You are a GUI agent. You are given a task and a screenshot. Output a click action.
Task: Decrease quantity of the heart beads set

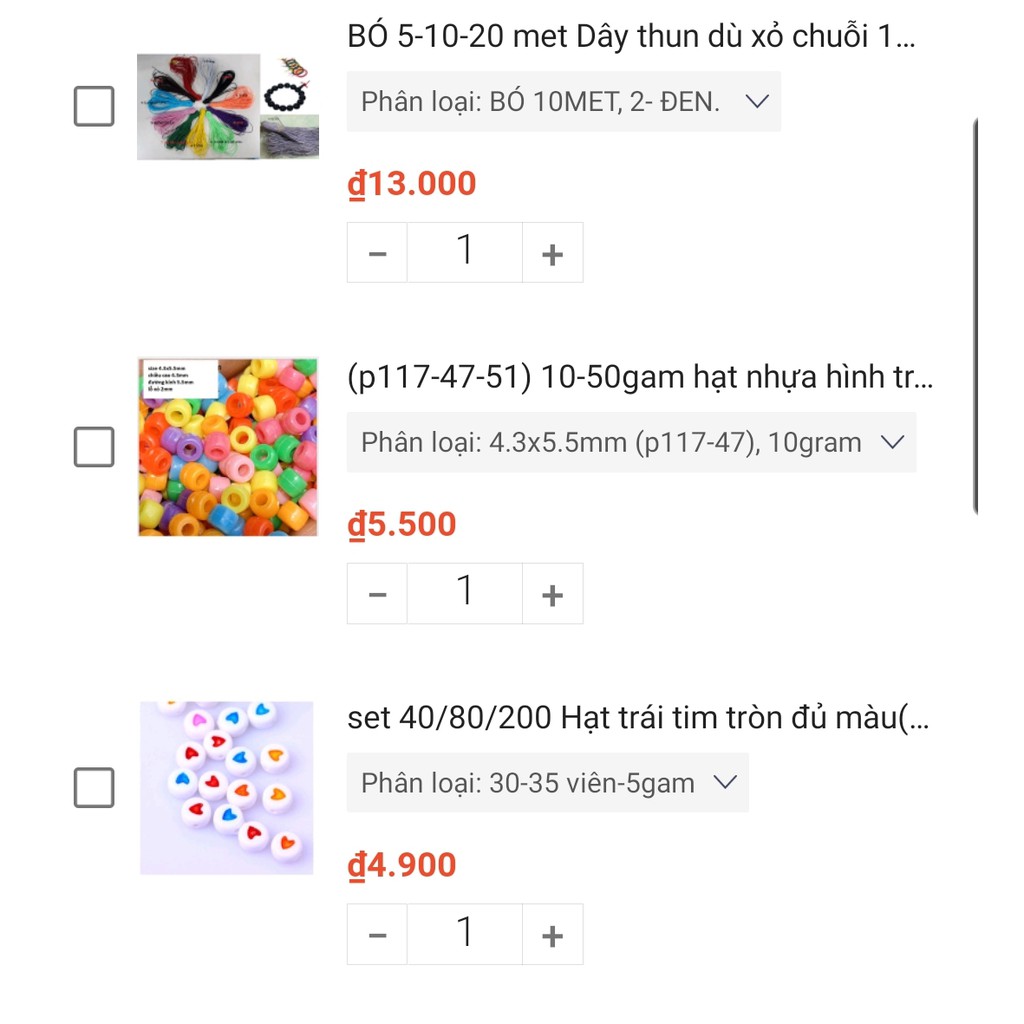377,933
